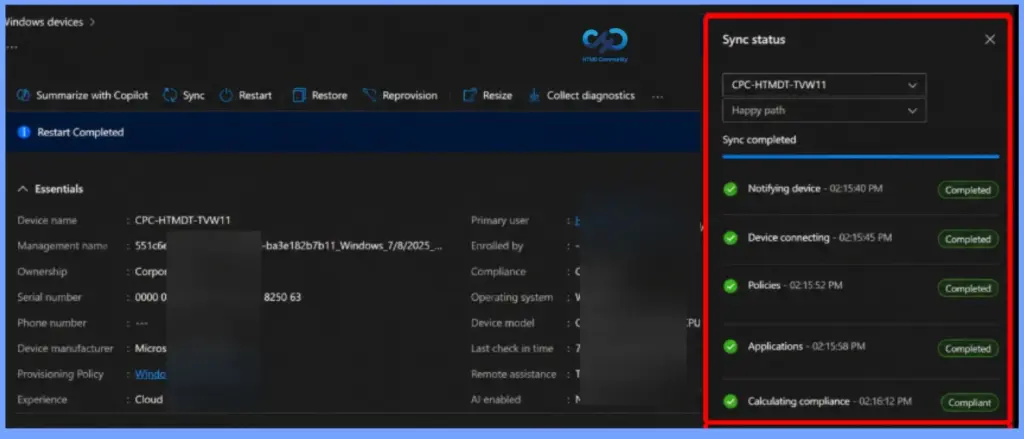This screenshot has height=439, width=1024.
Task: Click the Restore icon
Action: (x=299, y=95)
